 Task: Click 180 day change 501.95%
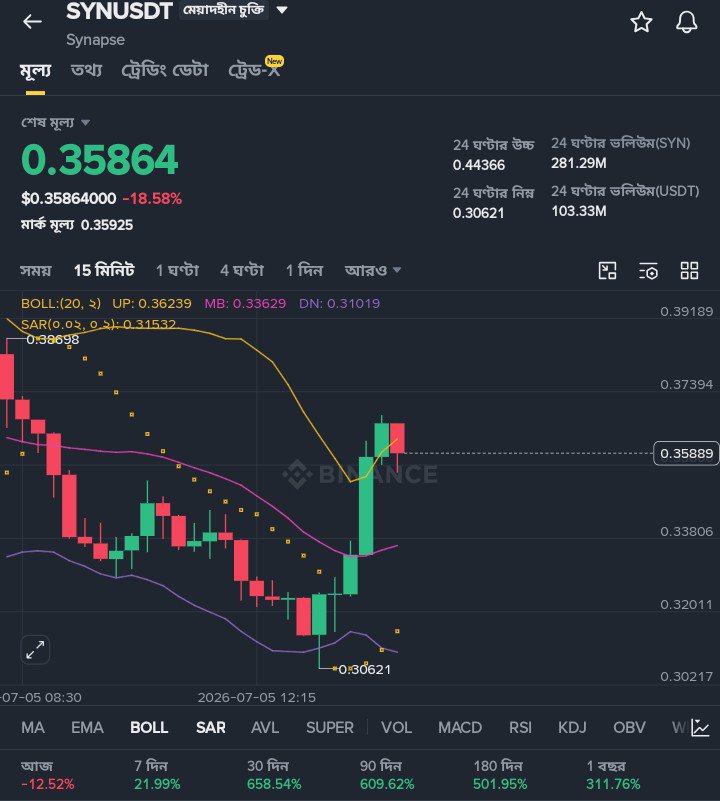click(x=500, y=784)
